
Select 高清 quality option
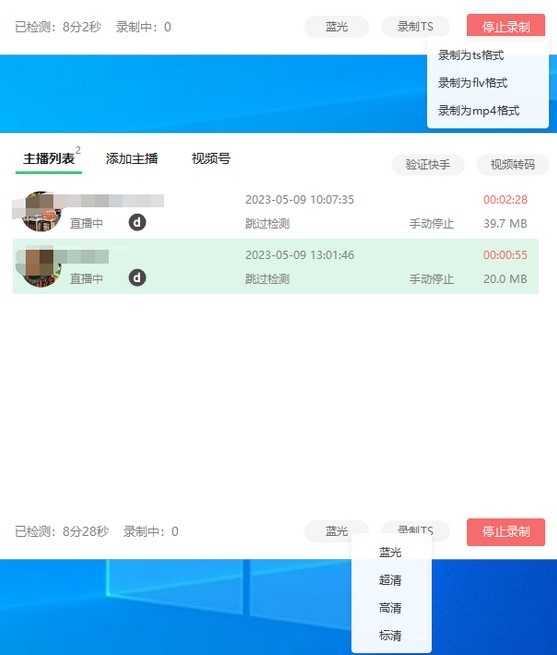pos(390,608)
